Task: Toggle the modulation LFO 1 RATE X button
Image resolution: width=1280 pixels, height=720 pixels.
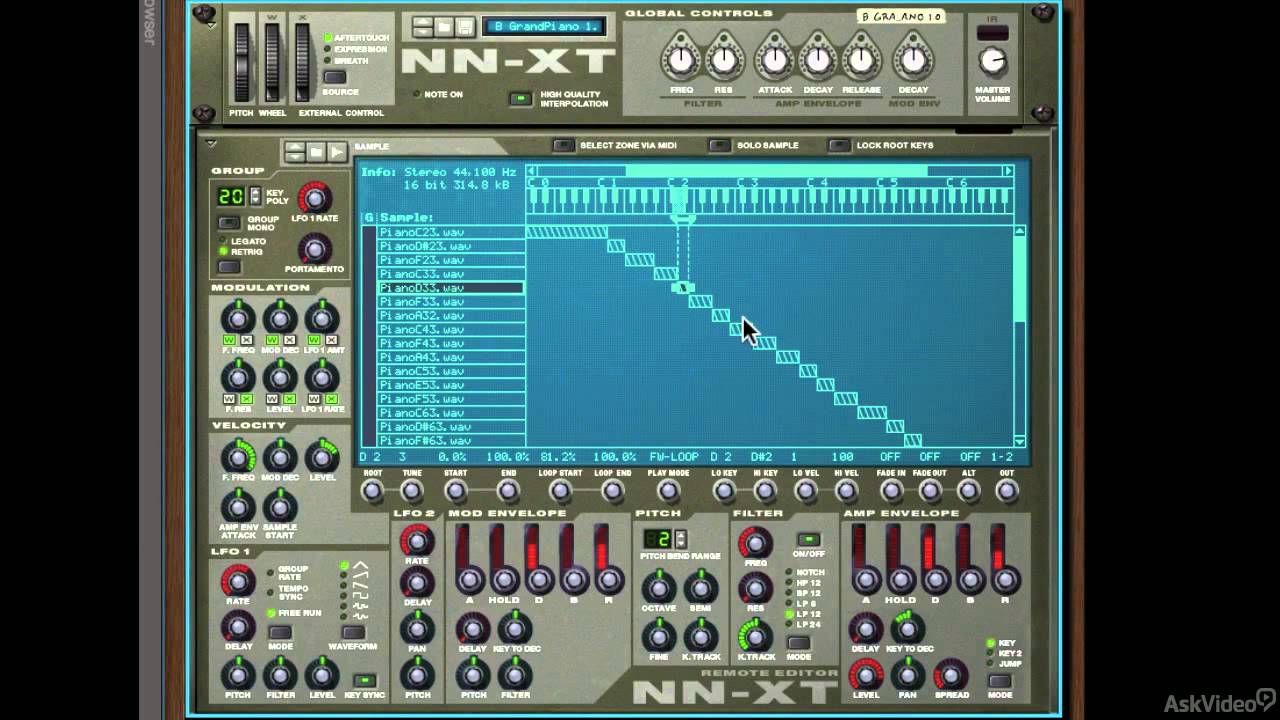Action: tap(331, 399)
